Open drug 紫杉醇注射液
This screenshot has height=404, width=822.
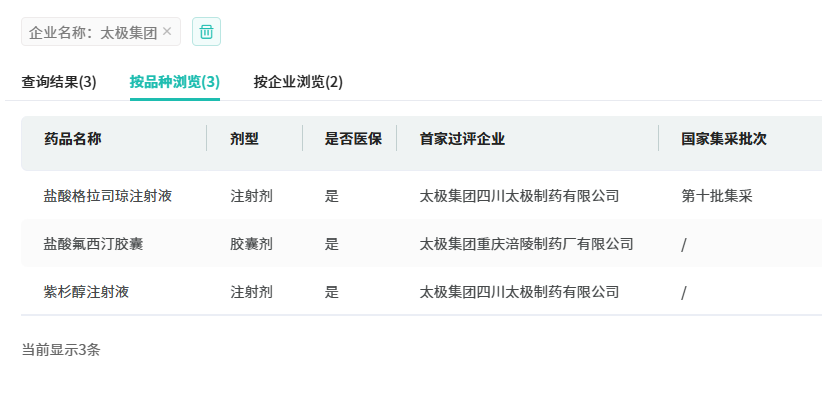pyautogui.click(x=86, y=292)
